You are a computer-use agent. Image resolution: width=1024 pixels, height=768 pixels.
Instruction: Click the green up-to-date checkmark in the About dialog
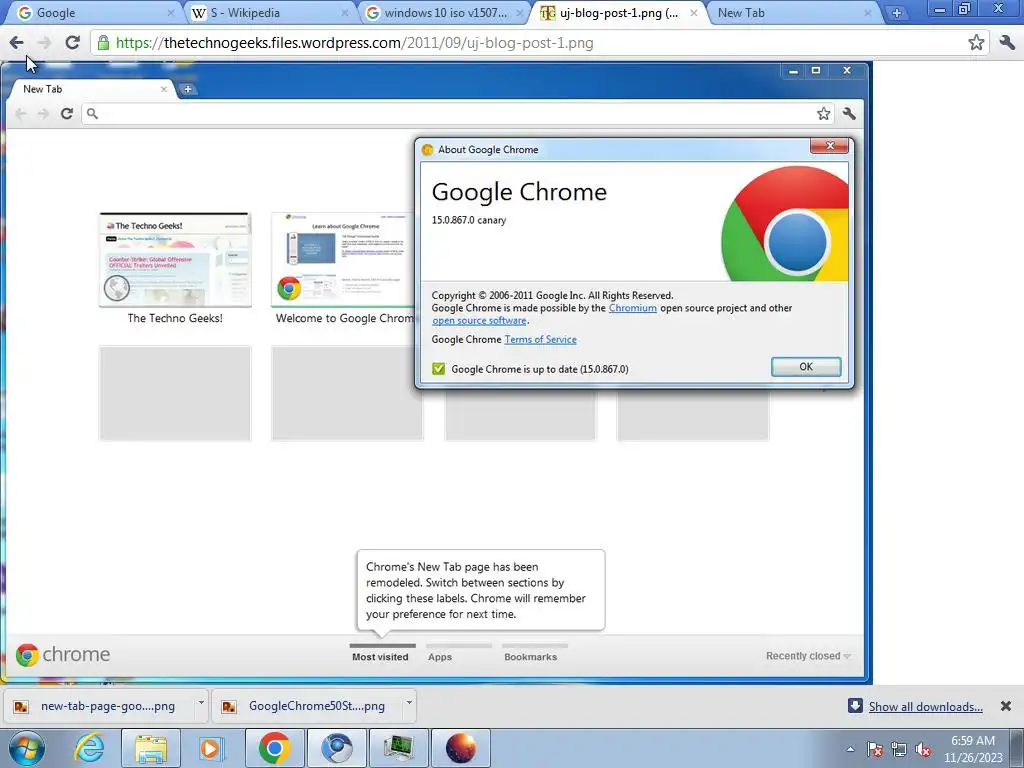click(439, 369)
